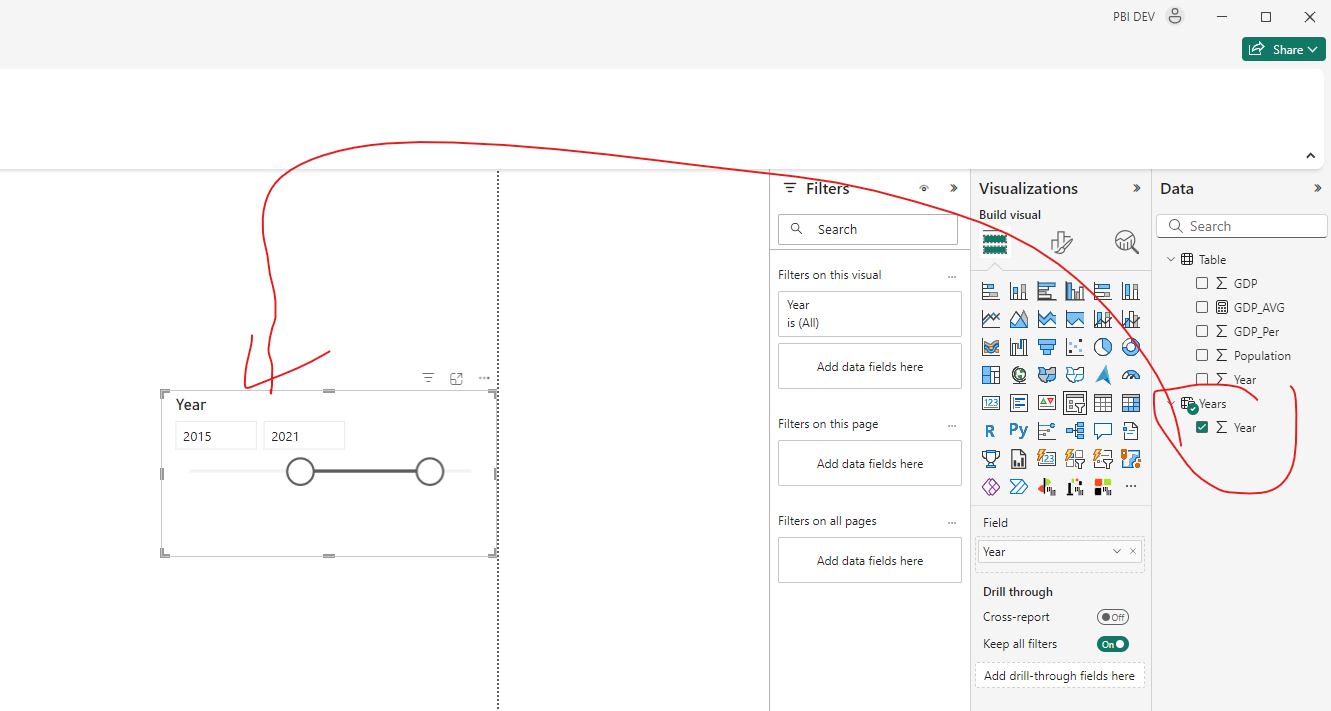Select the Python visual
The width and height of the screenshot is (1331, 711).
(1019, 431)
